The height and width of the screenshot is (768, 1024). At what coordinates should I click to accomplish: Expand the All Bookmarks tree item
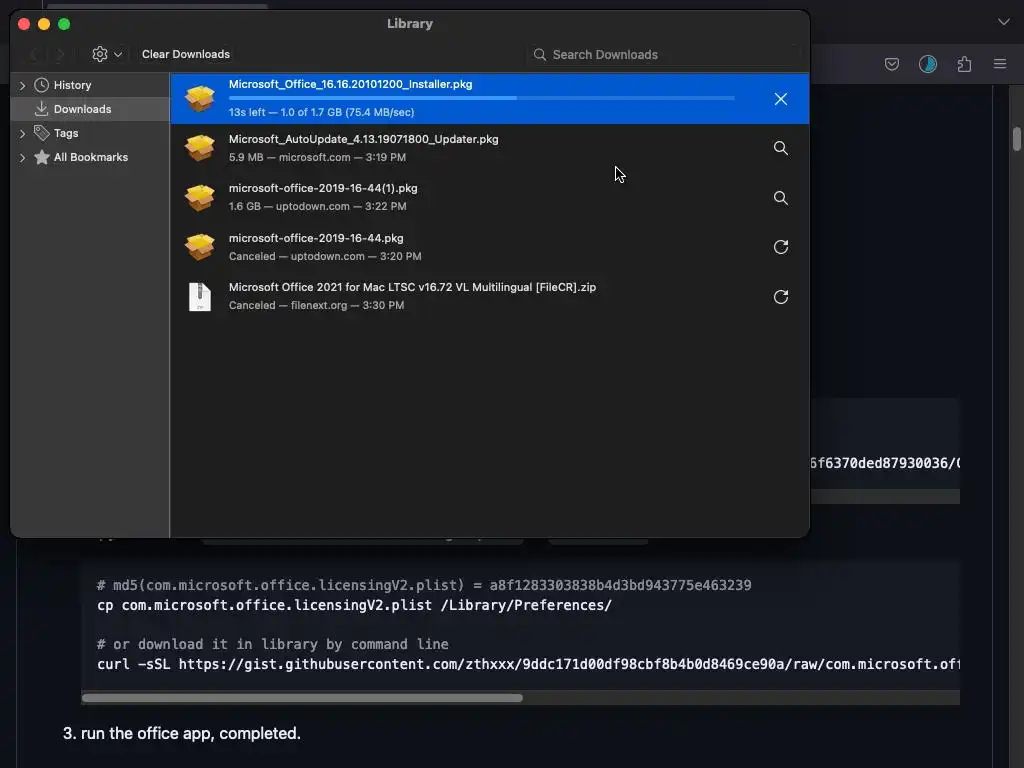22,157
